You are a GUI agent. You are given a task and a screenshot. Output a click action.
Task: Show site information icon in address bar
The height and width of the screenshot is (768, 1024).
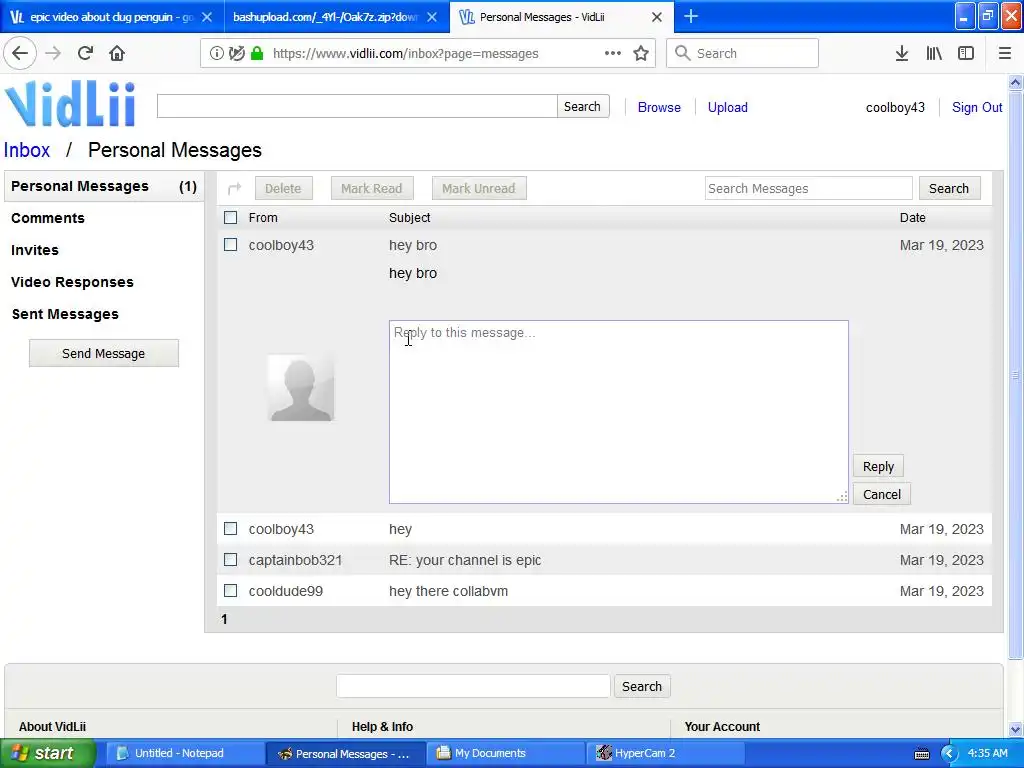coord(216,54)
